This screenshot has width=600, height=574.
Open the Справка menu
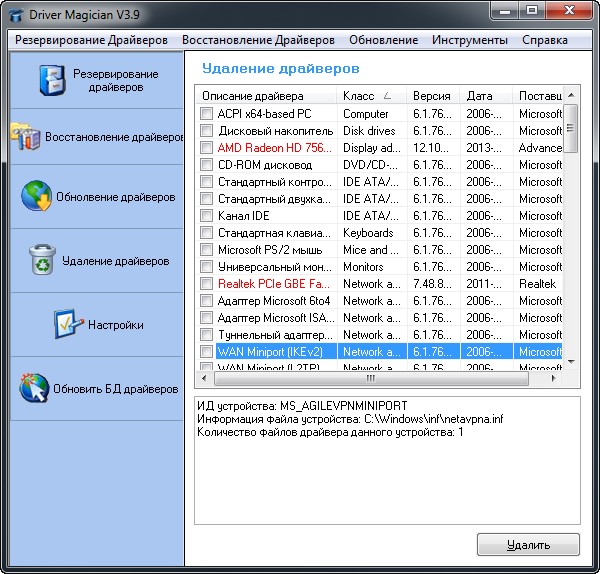point(545,40)
